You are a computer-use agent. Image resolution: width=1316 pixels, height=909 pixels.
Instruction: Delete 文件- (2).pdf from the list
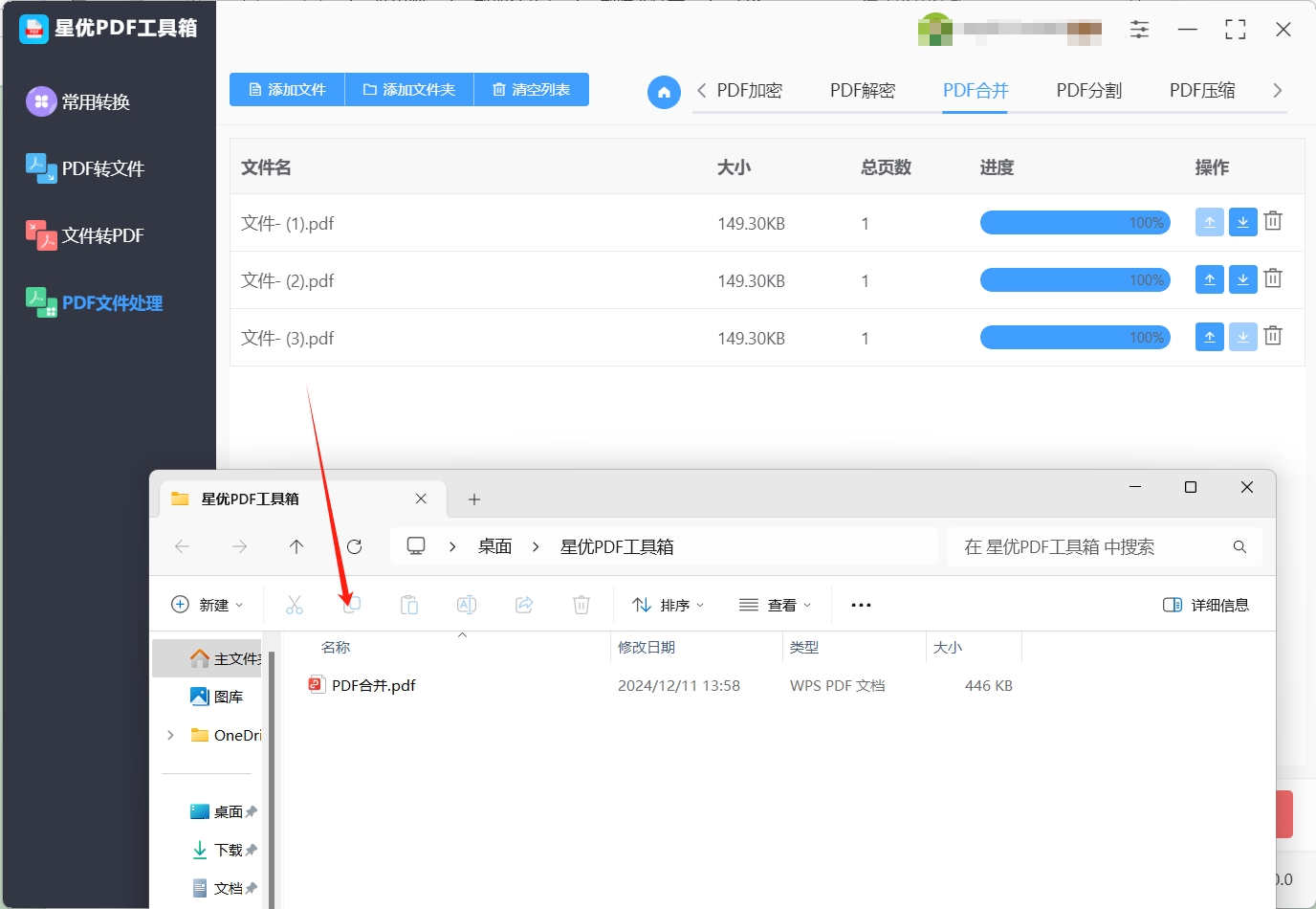tap(1273, 278)
